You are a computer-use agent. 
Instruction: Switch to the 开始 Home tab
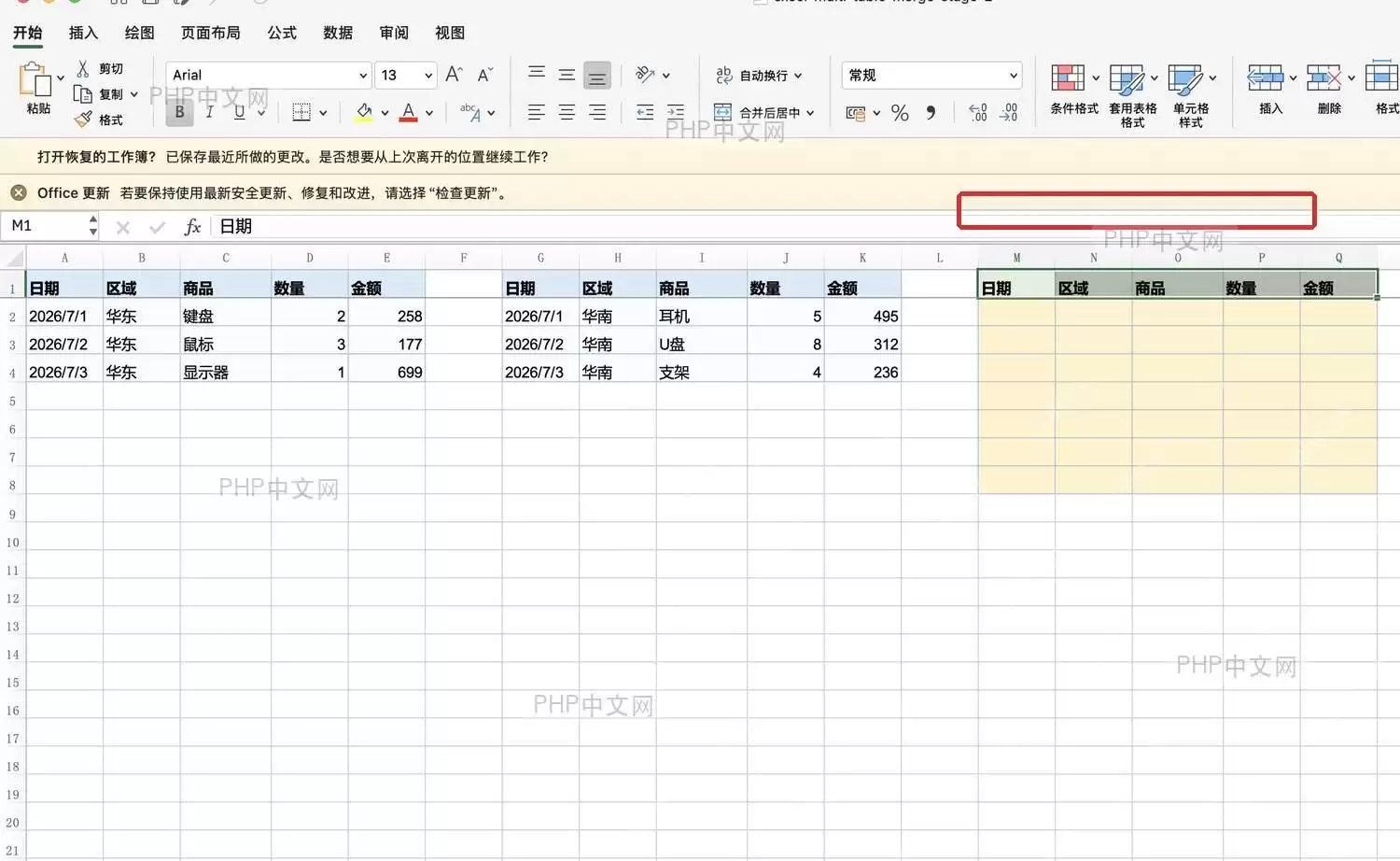(x=28, y=33)
